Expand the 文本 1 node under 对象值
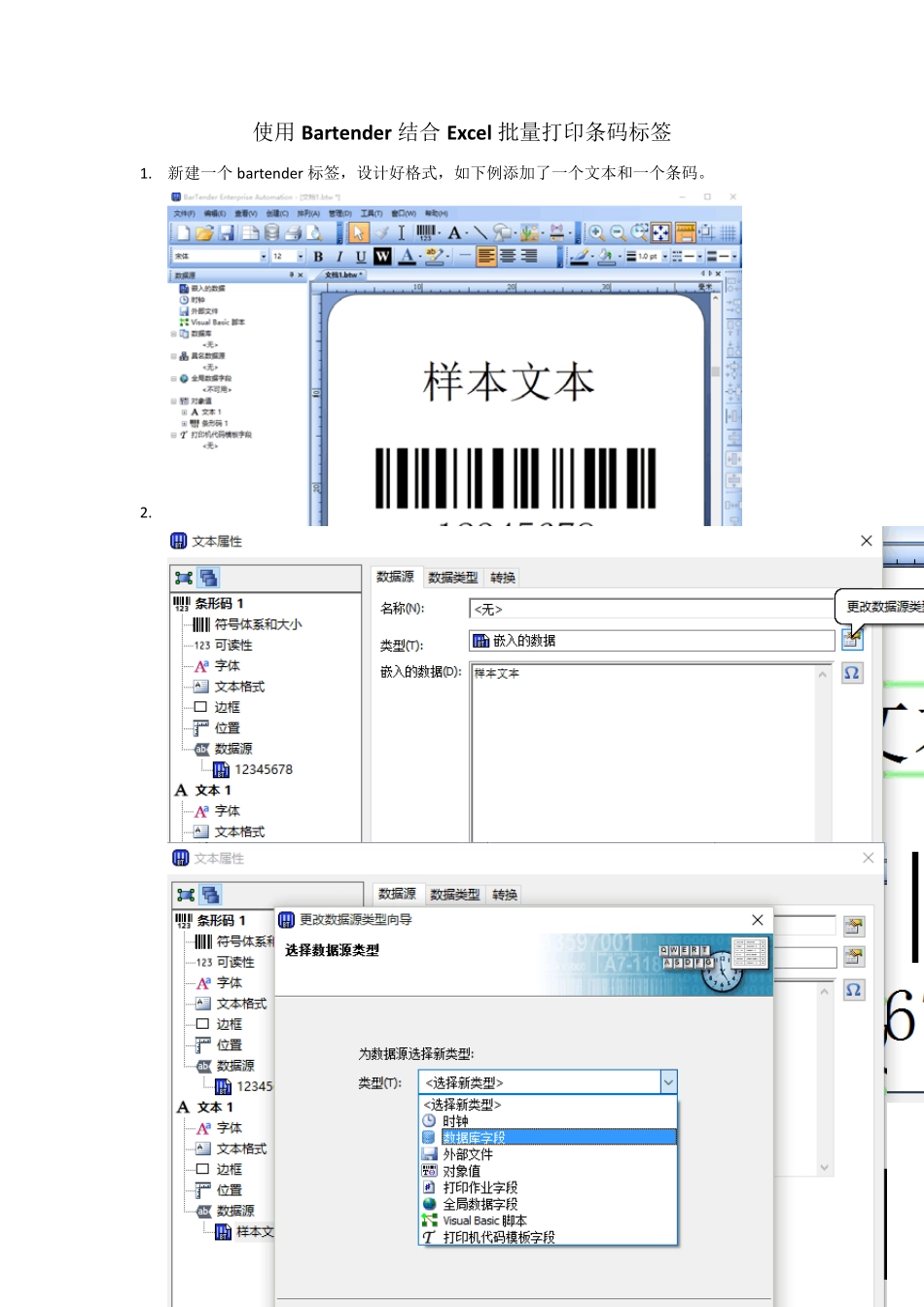This screenshot has height=1307, width=924. 184,412
